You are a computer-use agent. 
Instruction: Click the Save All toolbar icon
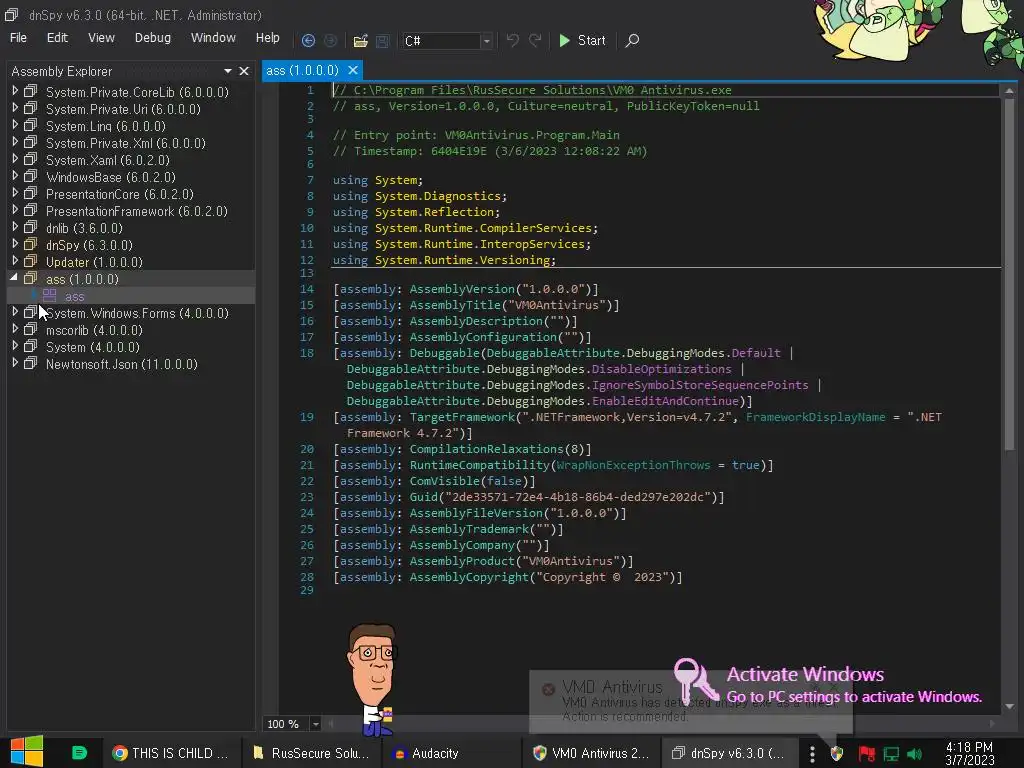[383, 40]
